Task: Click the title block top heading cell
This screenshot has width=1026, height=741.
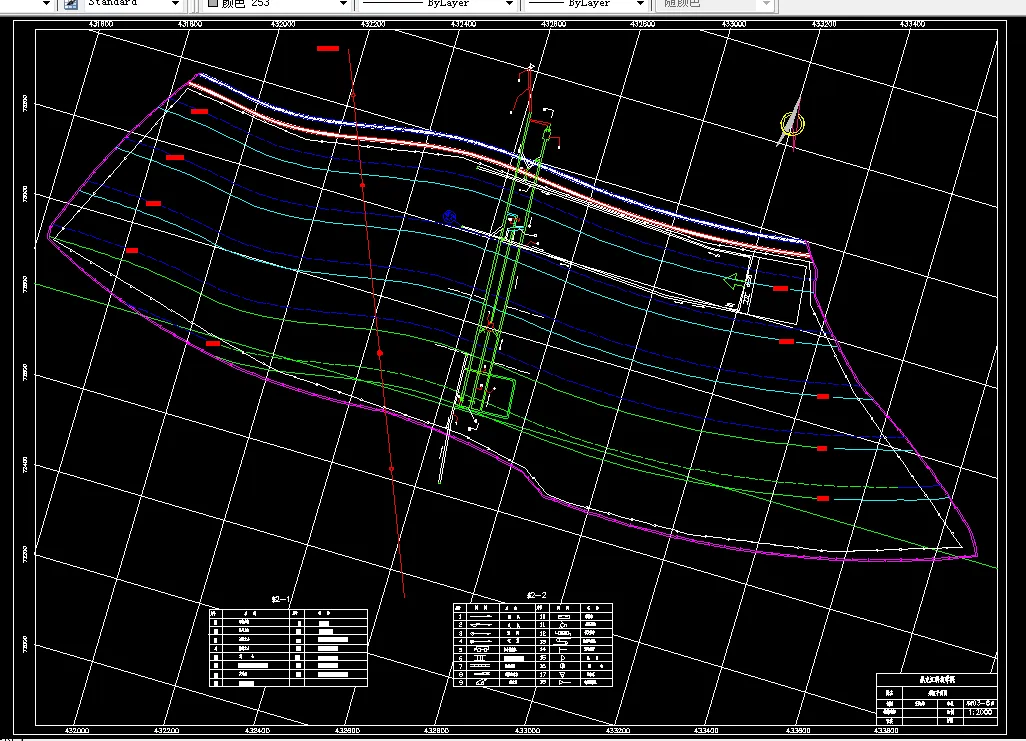Action: coord(936,680)
